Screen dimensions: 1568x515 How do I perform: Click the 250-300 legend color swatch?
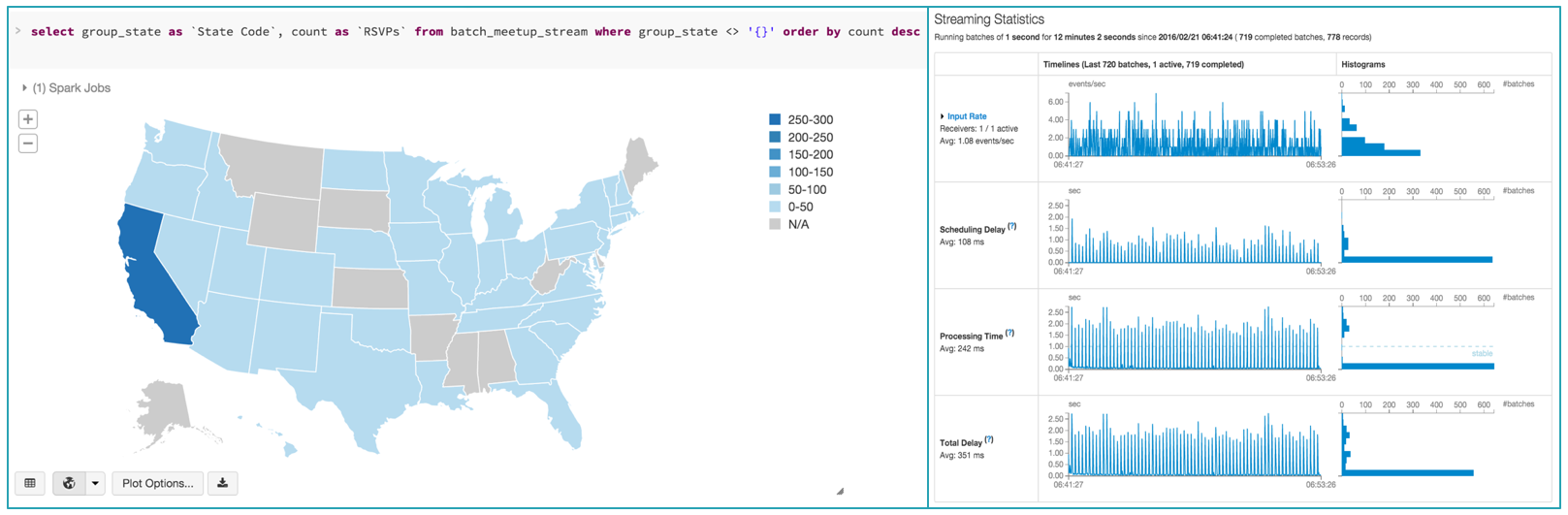pos(775,120)
